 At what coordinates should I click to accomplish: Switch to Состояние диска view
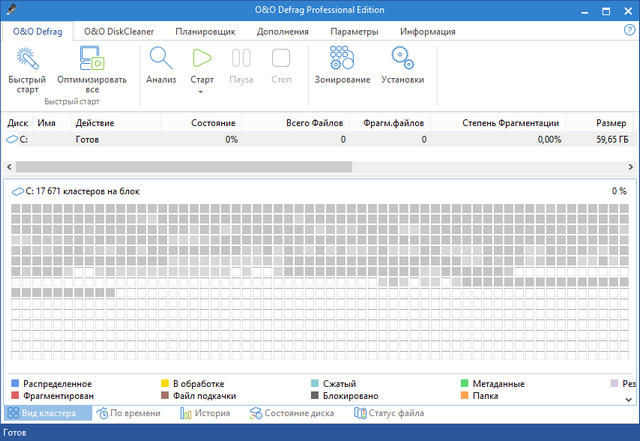tap(294, 413)
